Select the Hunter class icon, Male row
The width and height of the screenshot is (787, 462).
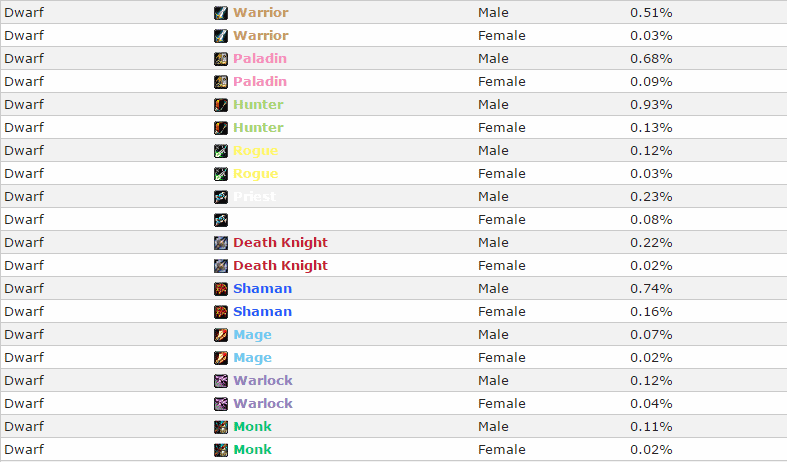[221, 104]
